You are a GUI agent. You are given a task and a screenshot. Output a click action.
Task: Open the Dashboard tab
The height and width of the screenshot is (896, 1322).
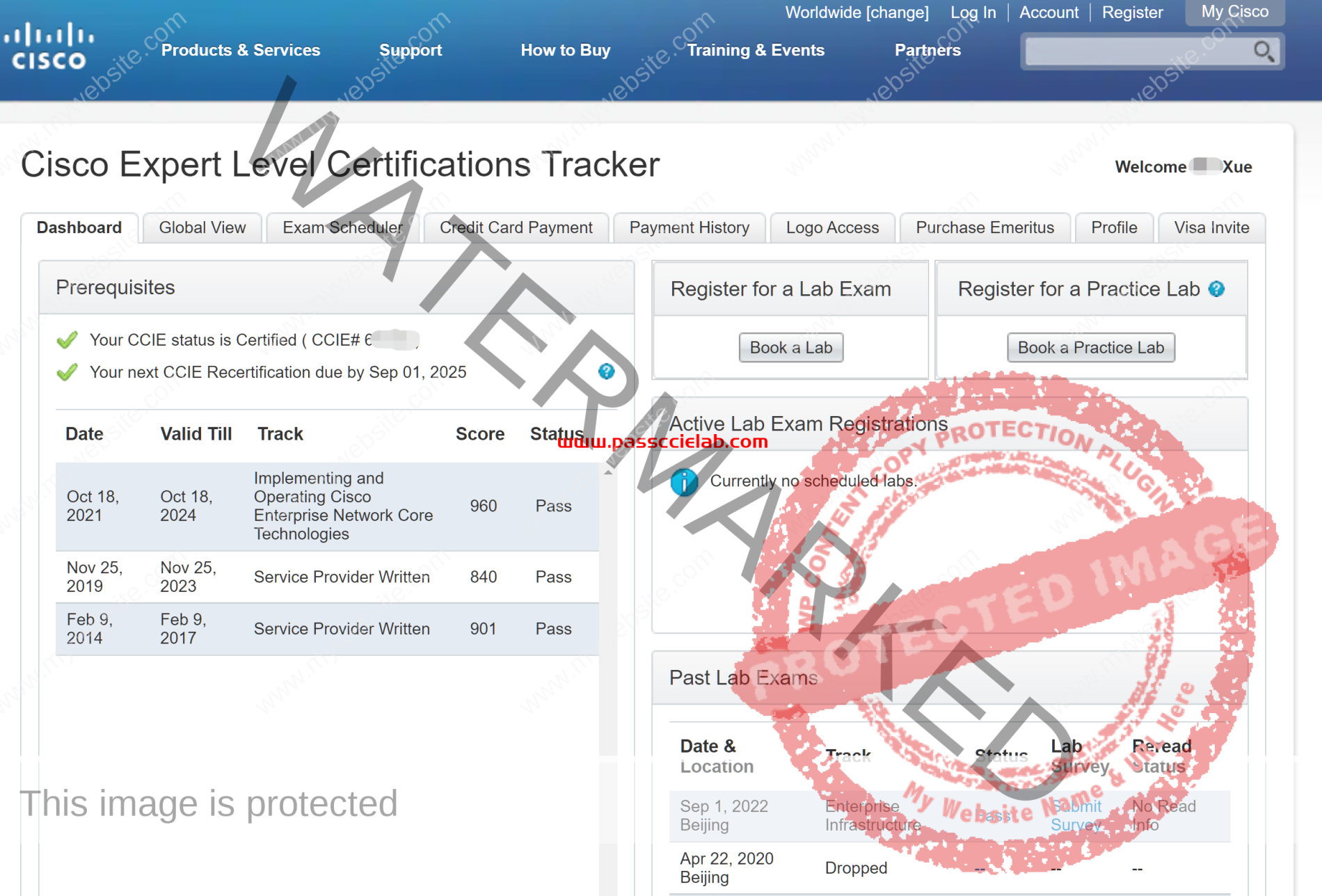(79, 228)
